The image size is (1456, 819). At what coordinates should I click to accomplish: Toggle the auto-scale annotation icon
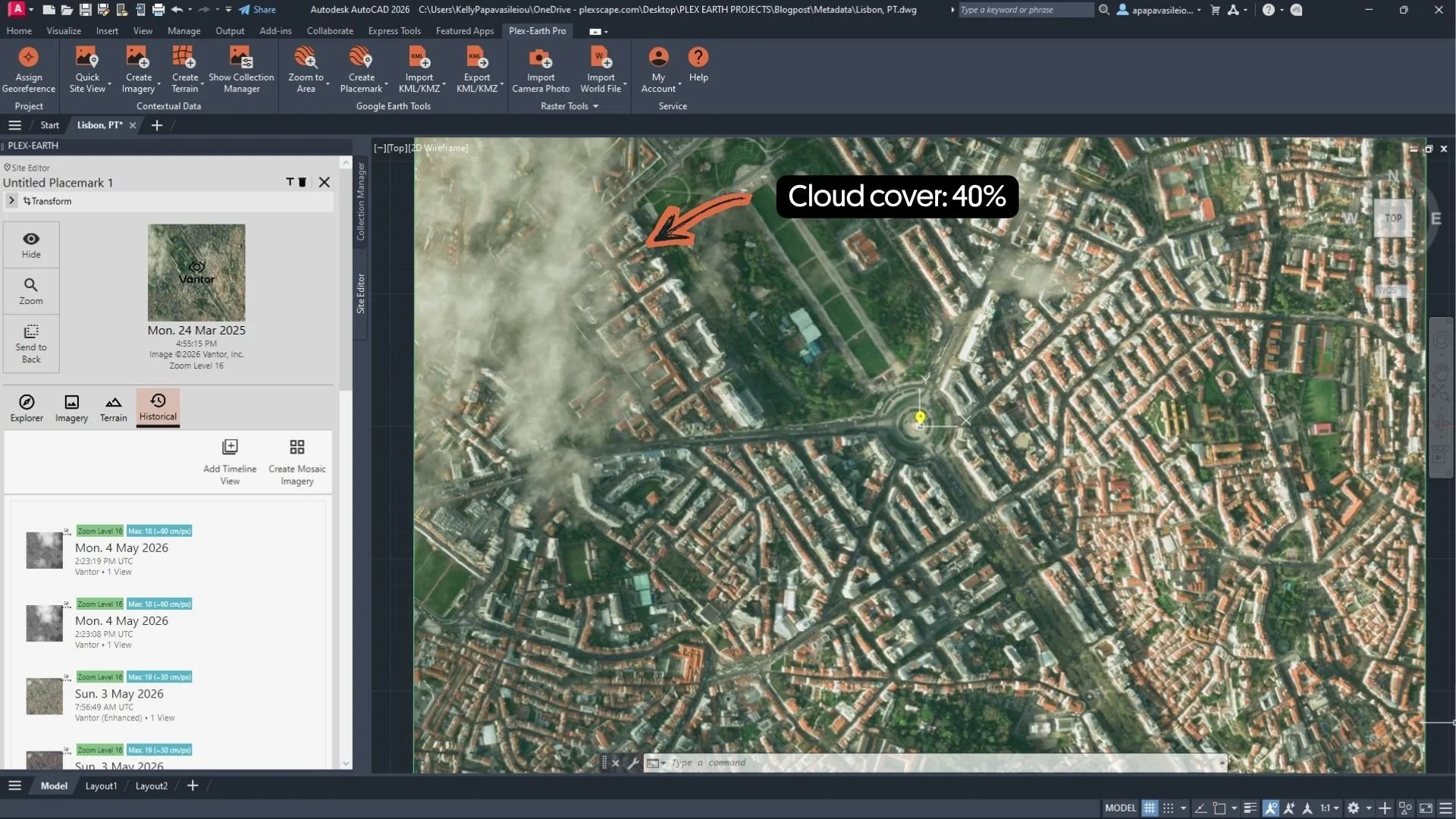coord(1289,808)
